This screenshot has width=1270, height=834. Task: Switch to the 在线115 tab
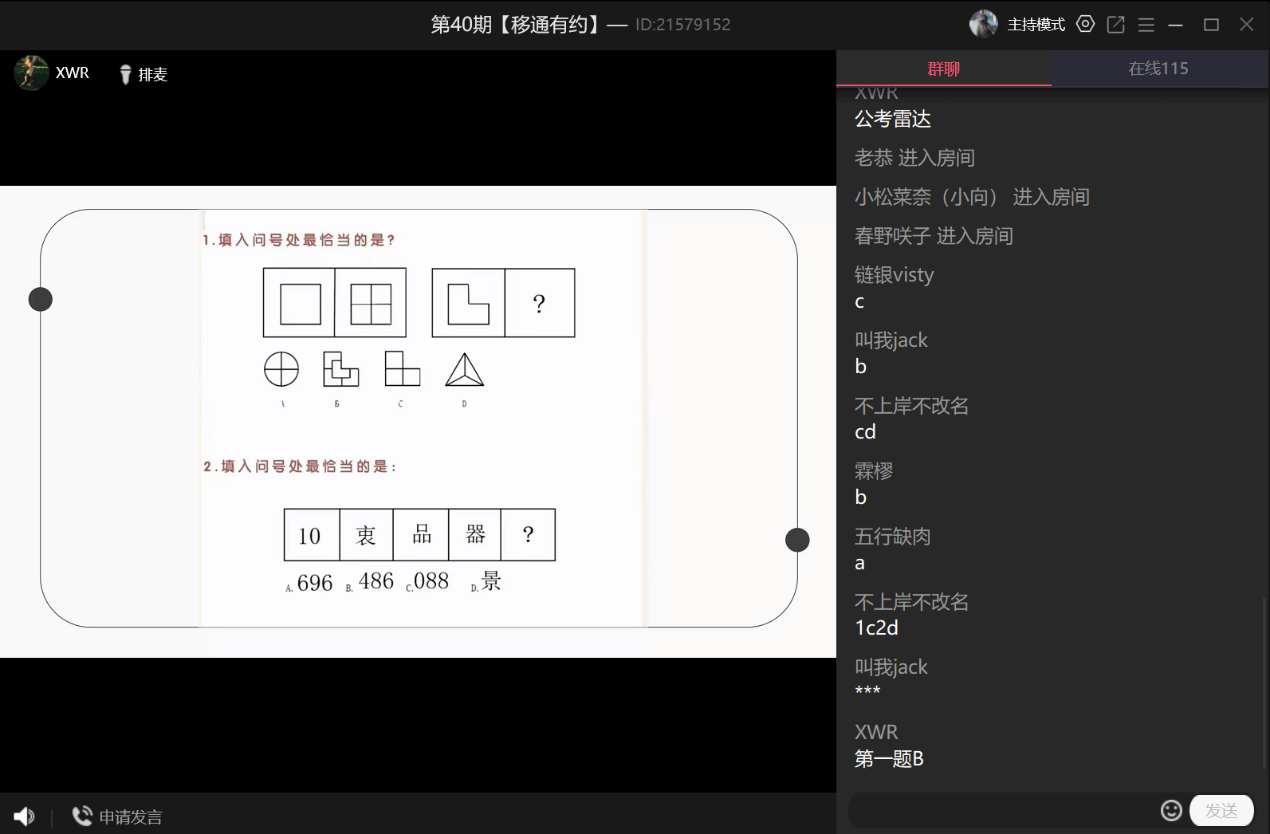click(x=1158, y=69)
